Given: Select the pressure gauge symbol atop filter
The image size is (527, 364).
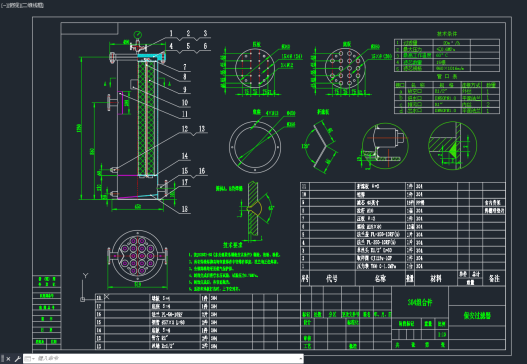Looking at the screenshot, I should 137,35.
